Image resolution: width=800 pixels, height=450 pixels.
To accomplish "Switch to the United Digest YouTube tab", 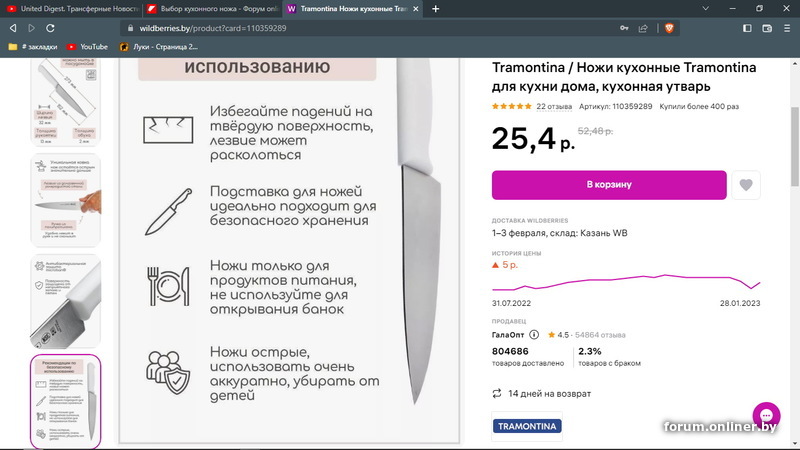I will click(x=71, y=9).
